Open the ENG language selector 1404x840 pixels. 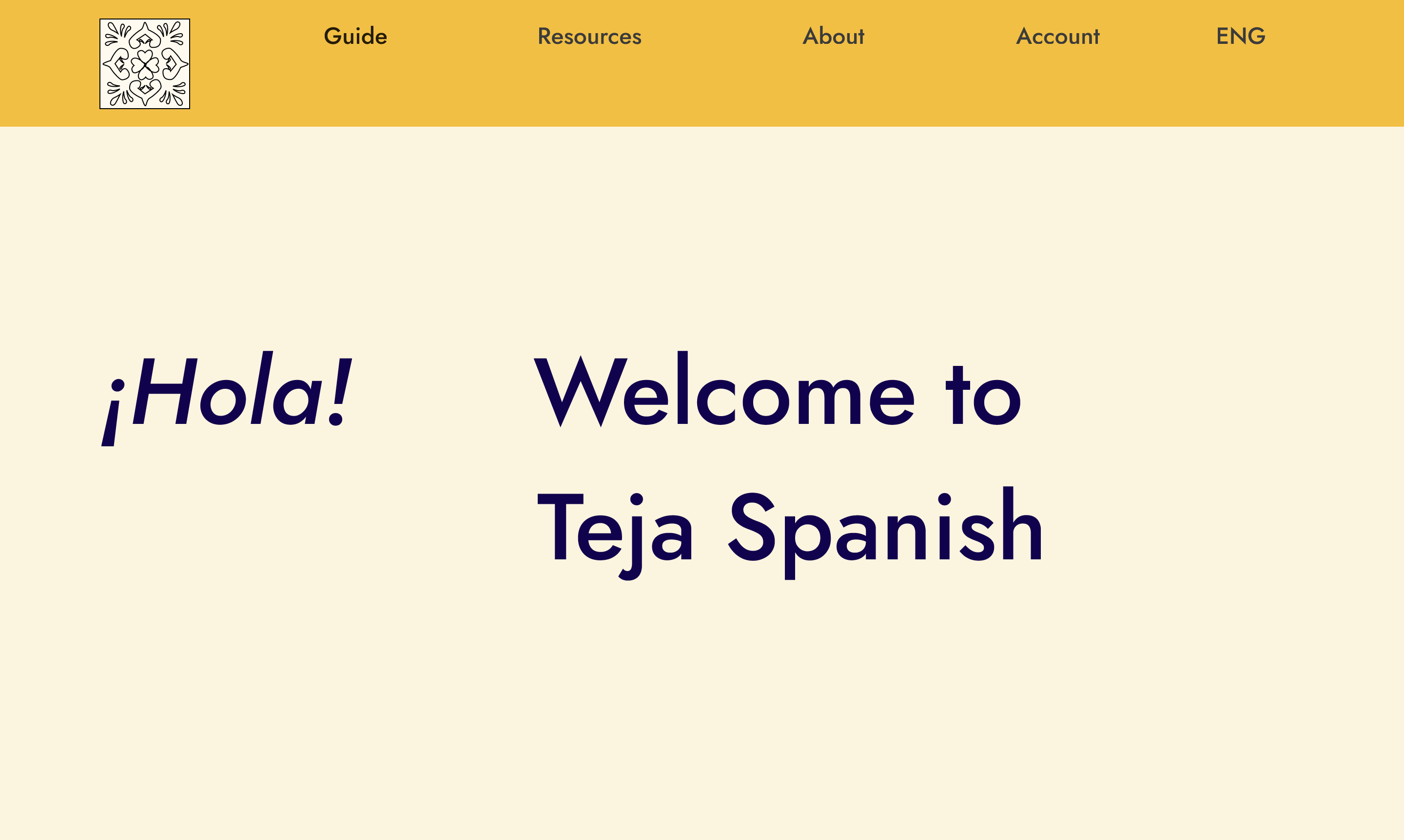1240,36
